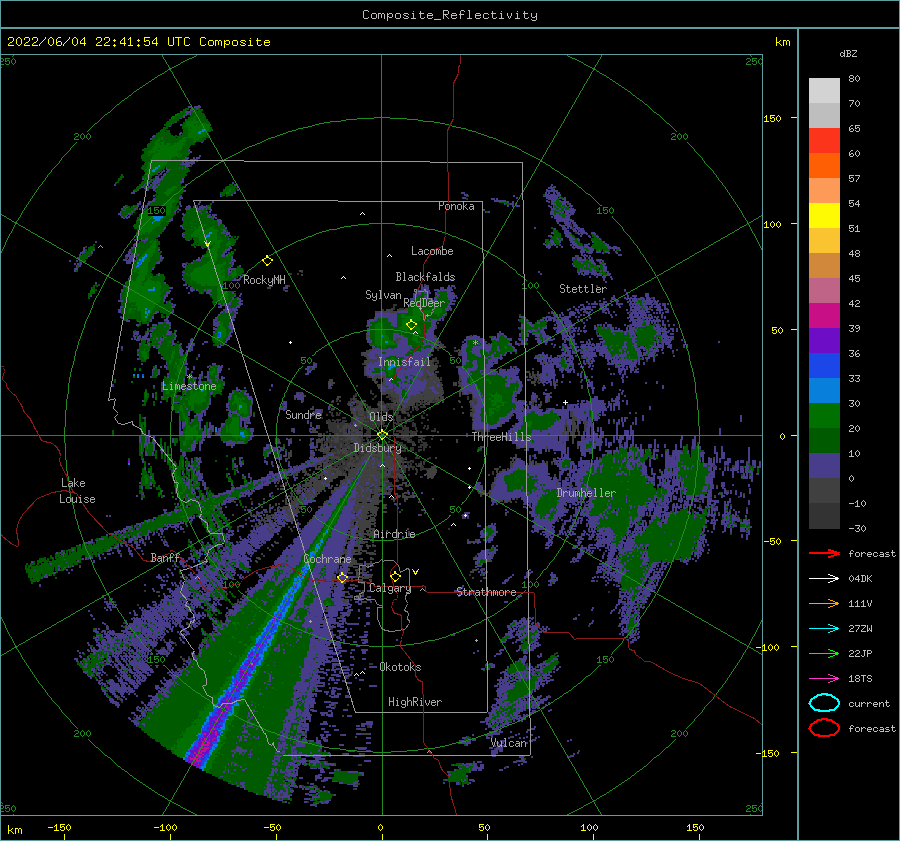
Task: Click the 18TS legend text
Action: (860, 679)
